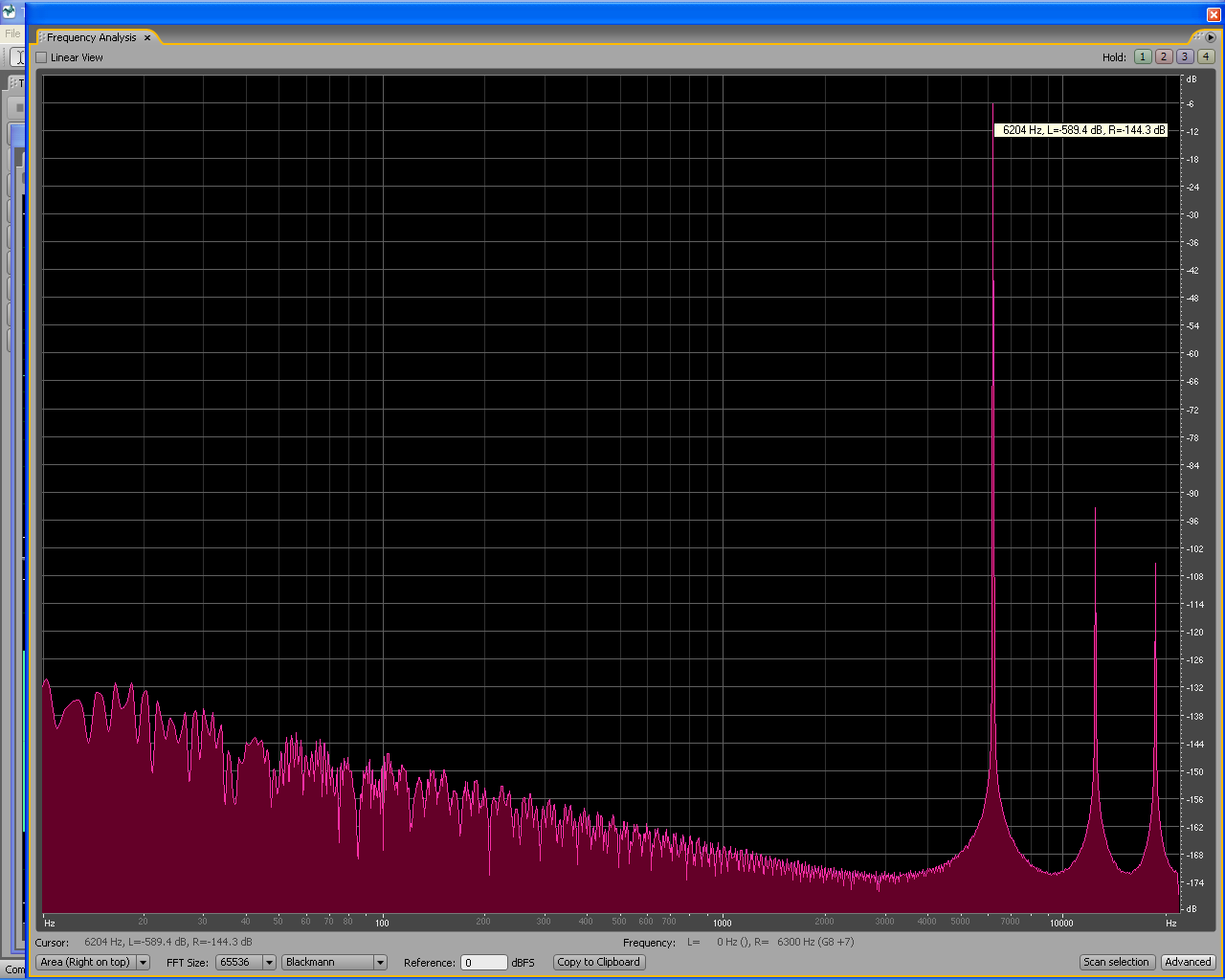Screen dimensions: 1225x980
Task: Click the 10000 label on frequency axis
Action: (1061, 923)
